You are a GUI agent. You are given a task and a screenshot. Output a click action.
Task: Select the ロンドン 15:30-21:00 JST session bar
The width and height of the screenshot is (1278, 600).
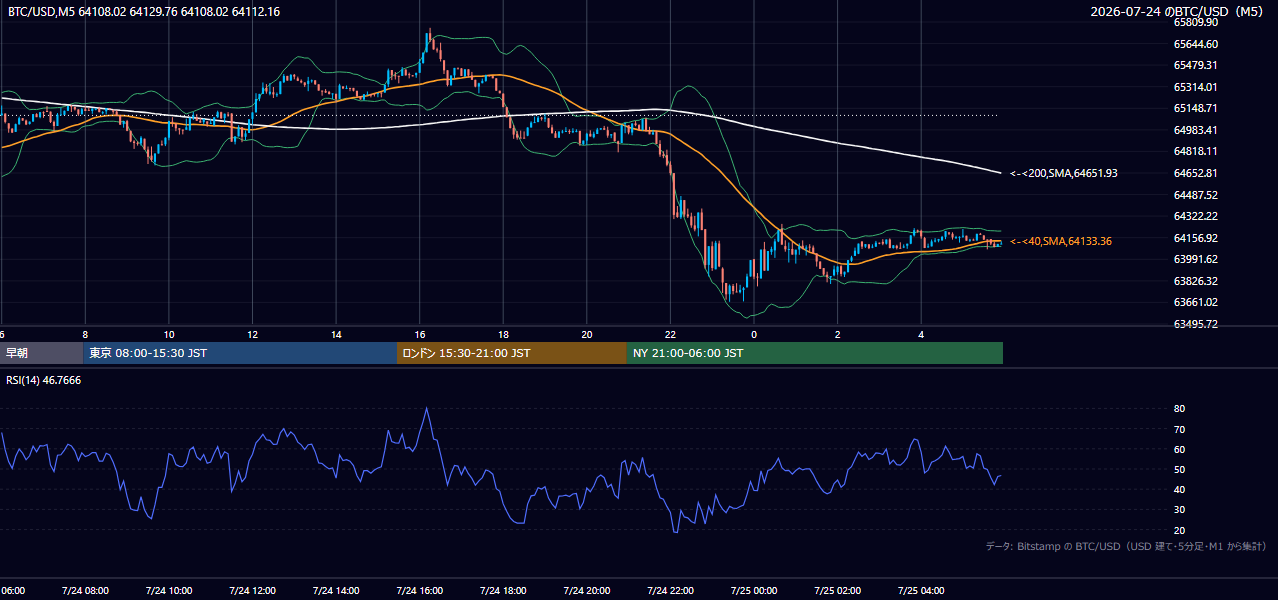pos(512,353)
